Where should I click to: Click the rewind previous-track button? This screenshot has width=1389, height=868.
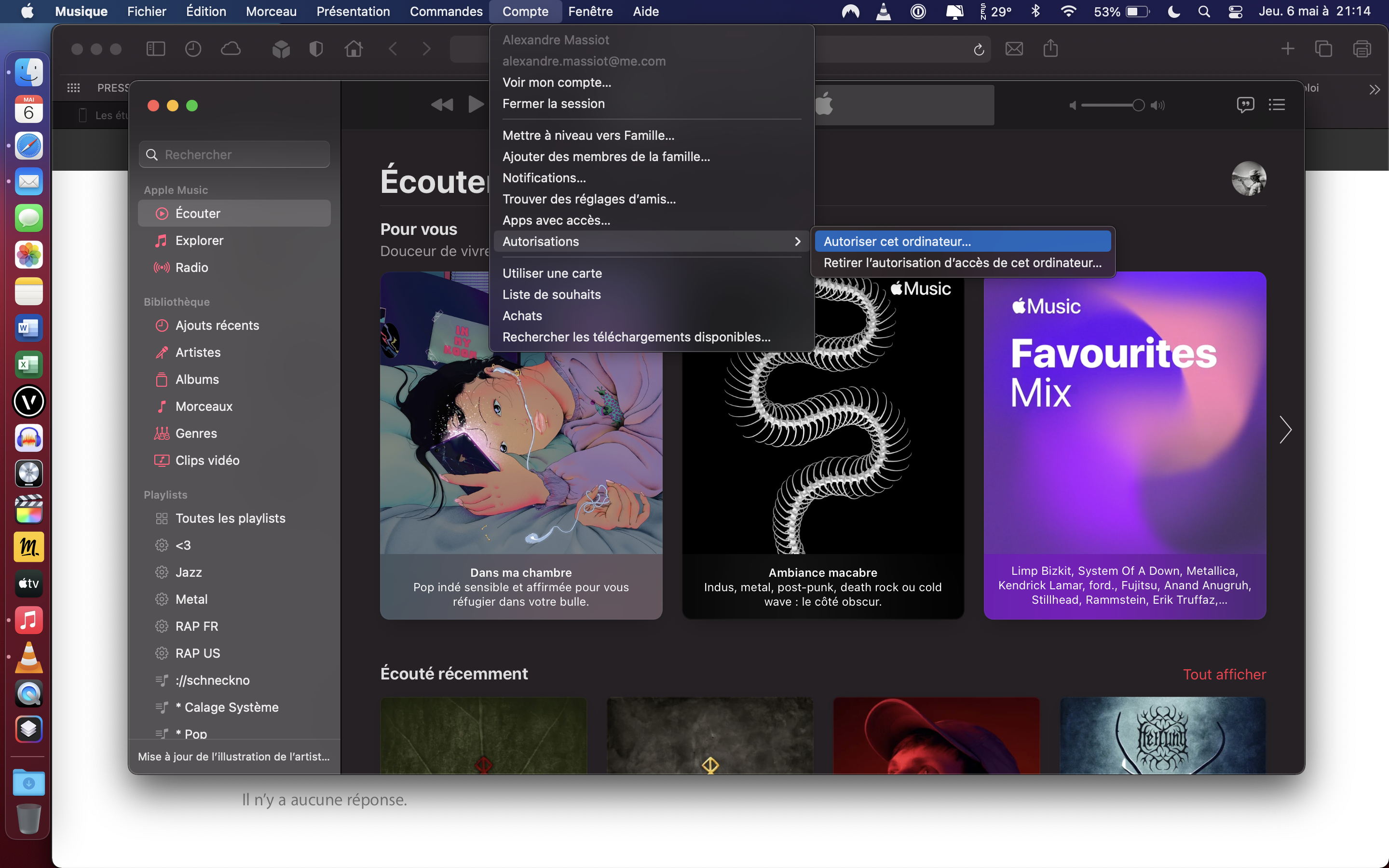(441, 105)
